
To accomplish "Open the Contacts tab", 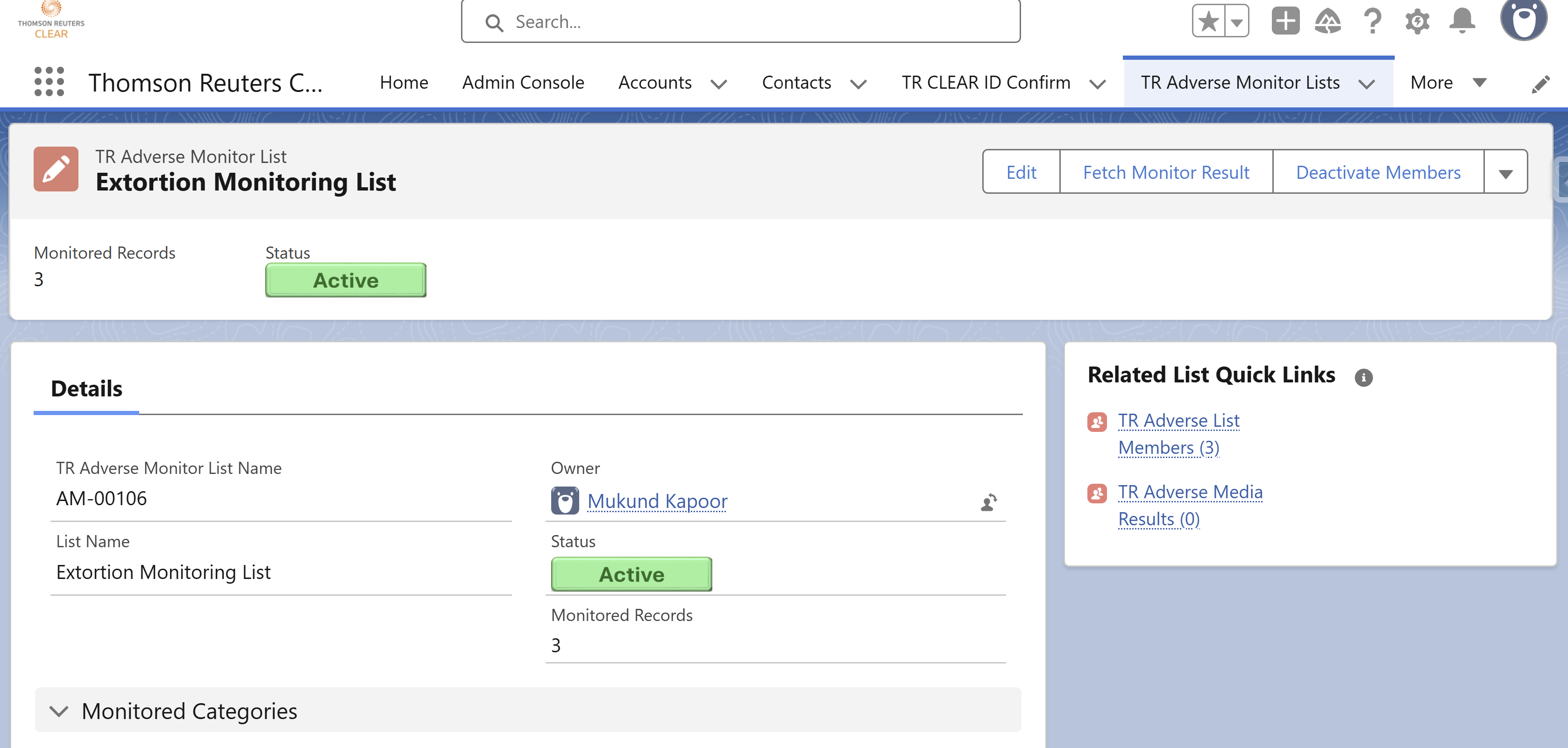I will point(796,82).
